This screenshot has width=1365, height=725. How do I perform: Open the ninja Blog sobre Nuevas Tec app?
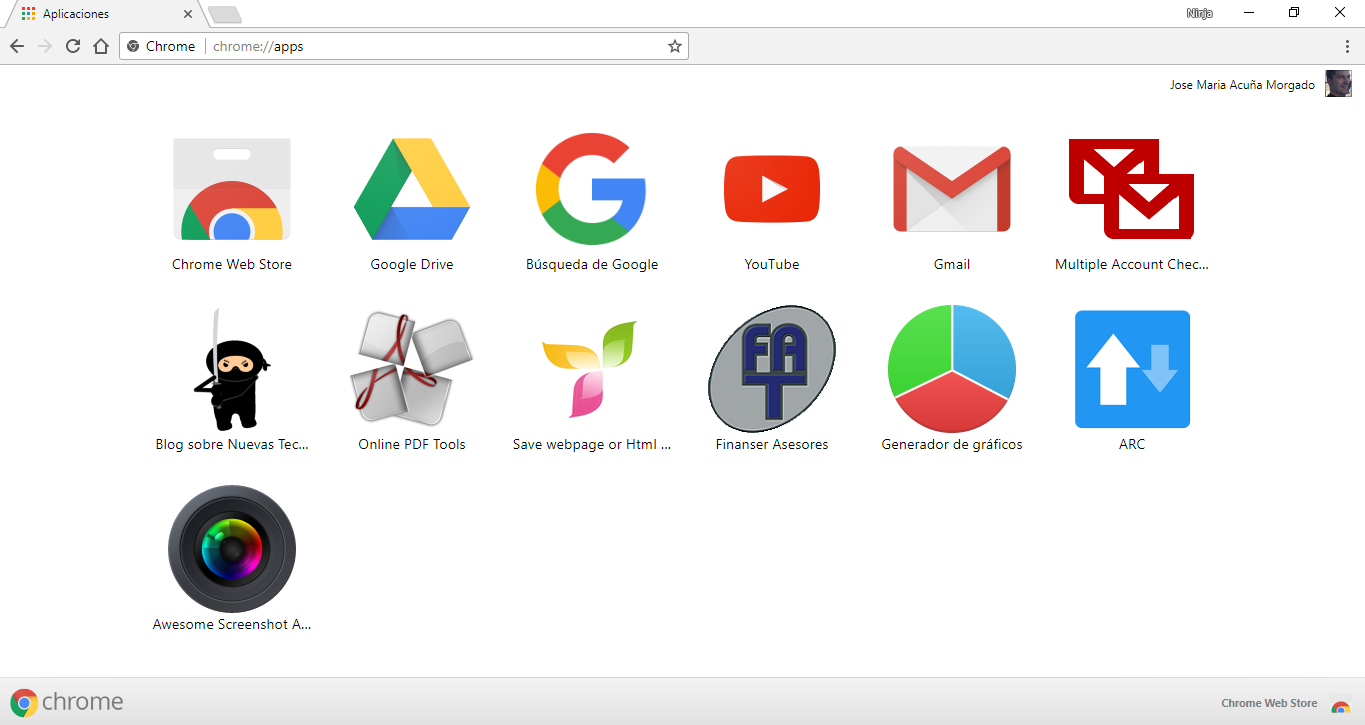[x=232, y=370]
